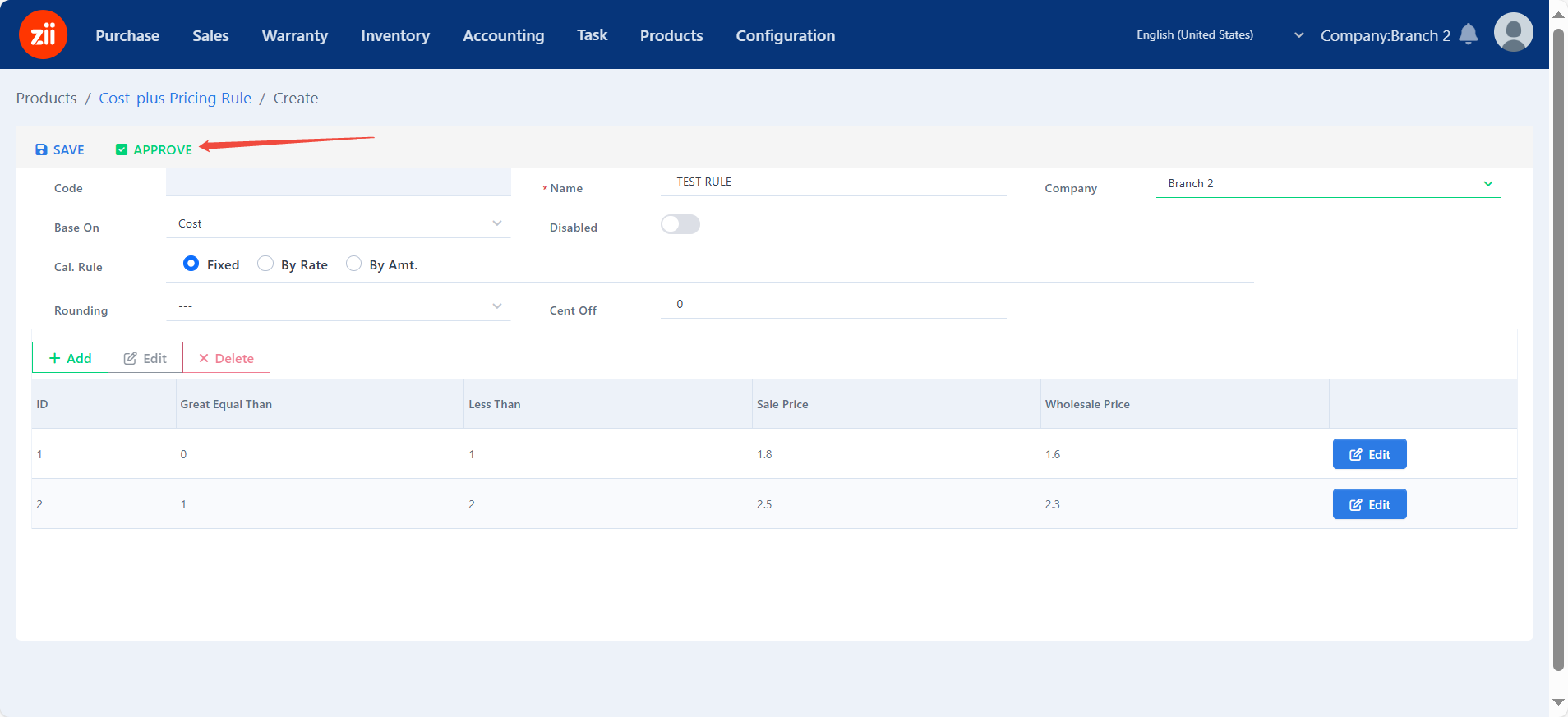Expand the Base On dropdown
The image size is (1568, 717).
point(338,223)
